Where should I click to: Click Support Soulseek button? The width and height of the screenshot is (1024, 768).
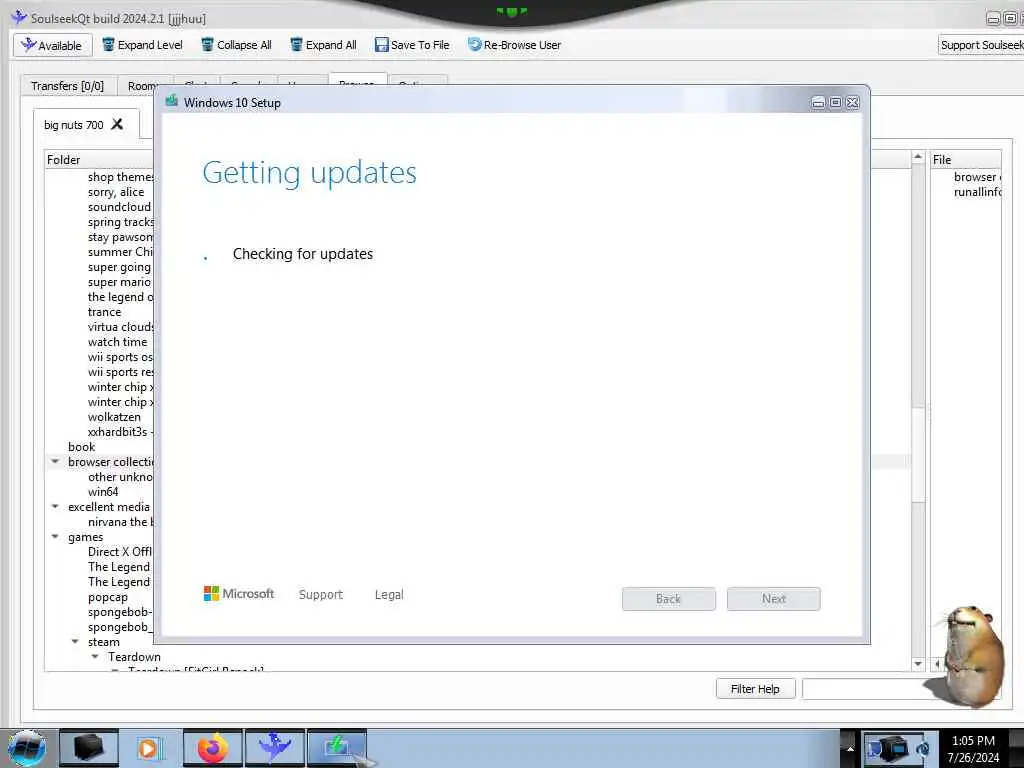(981, 45)
